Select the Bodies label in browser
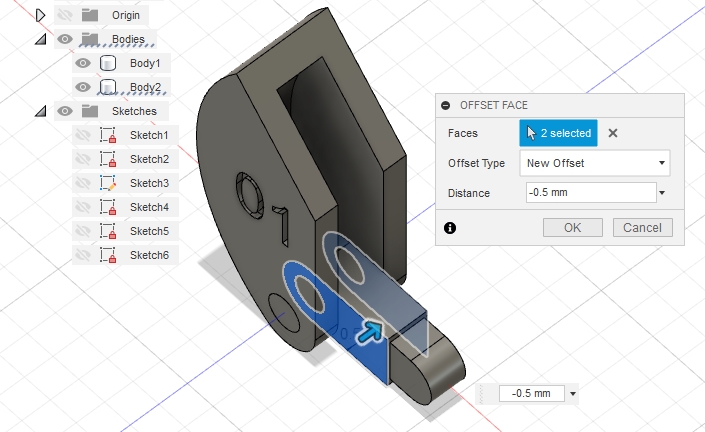Viewport: 705px width, 432px height. (128, 39)
